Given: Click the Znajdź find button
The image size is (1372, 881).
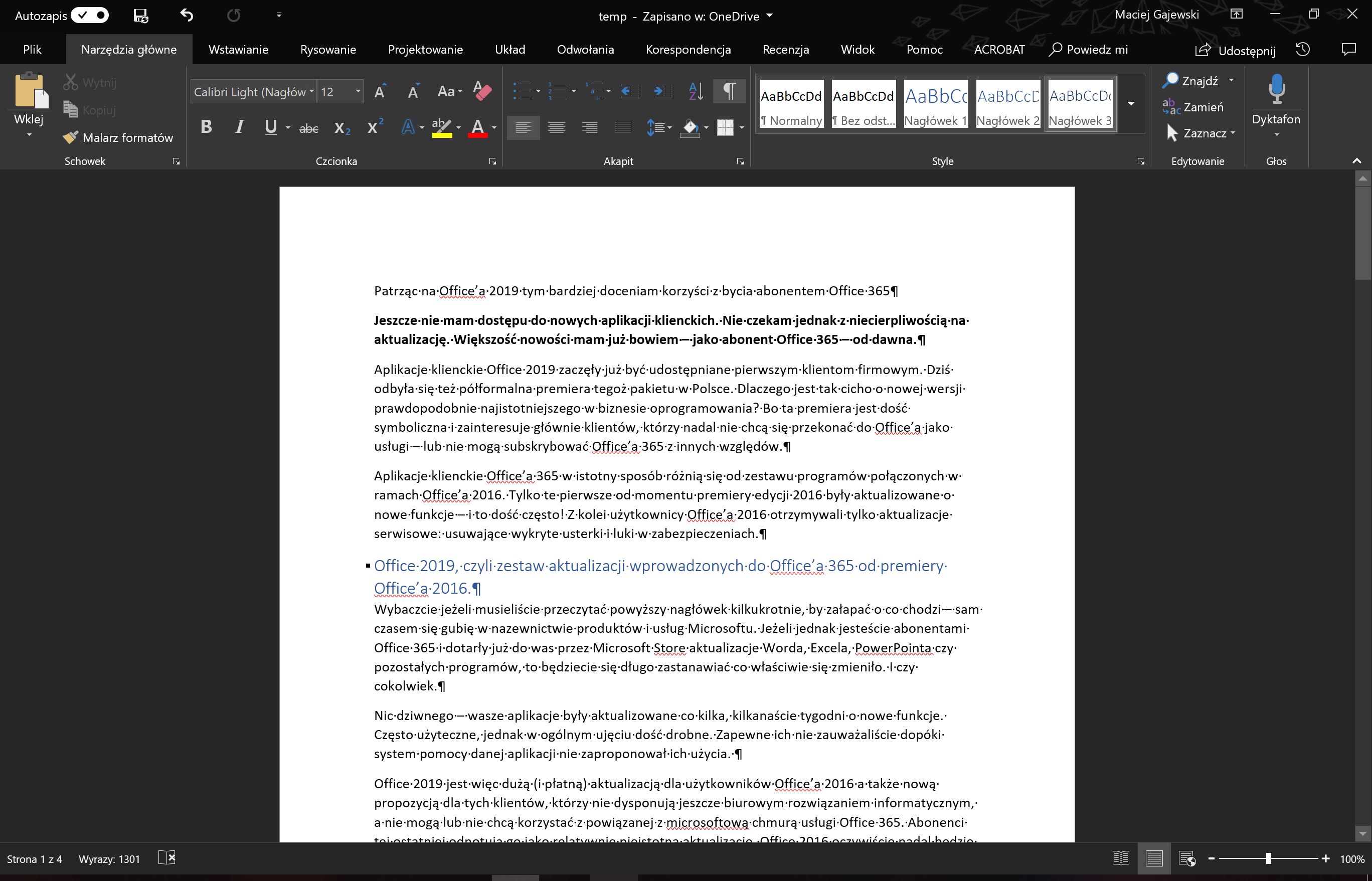Looking at the screenshot, I should coord(1190,81).
